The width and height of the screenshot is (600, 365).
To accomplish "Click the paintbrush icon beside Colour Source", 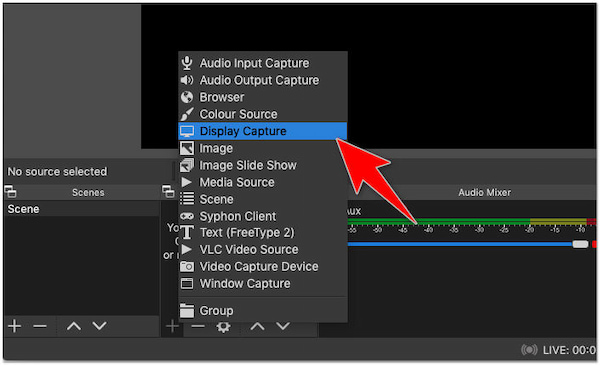I will tap(187, 114).
